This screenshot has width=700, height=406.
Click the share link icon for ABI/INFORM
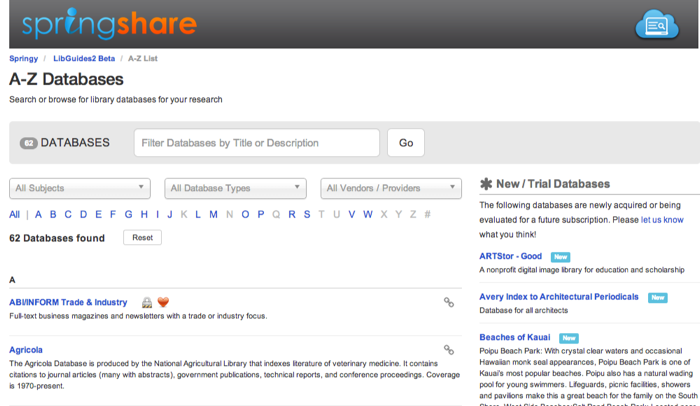click(x=449, y=302)
